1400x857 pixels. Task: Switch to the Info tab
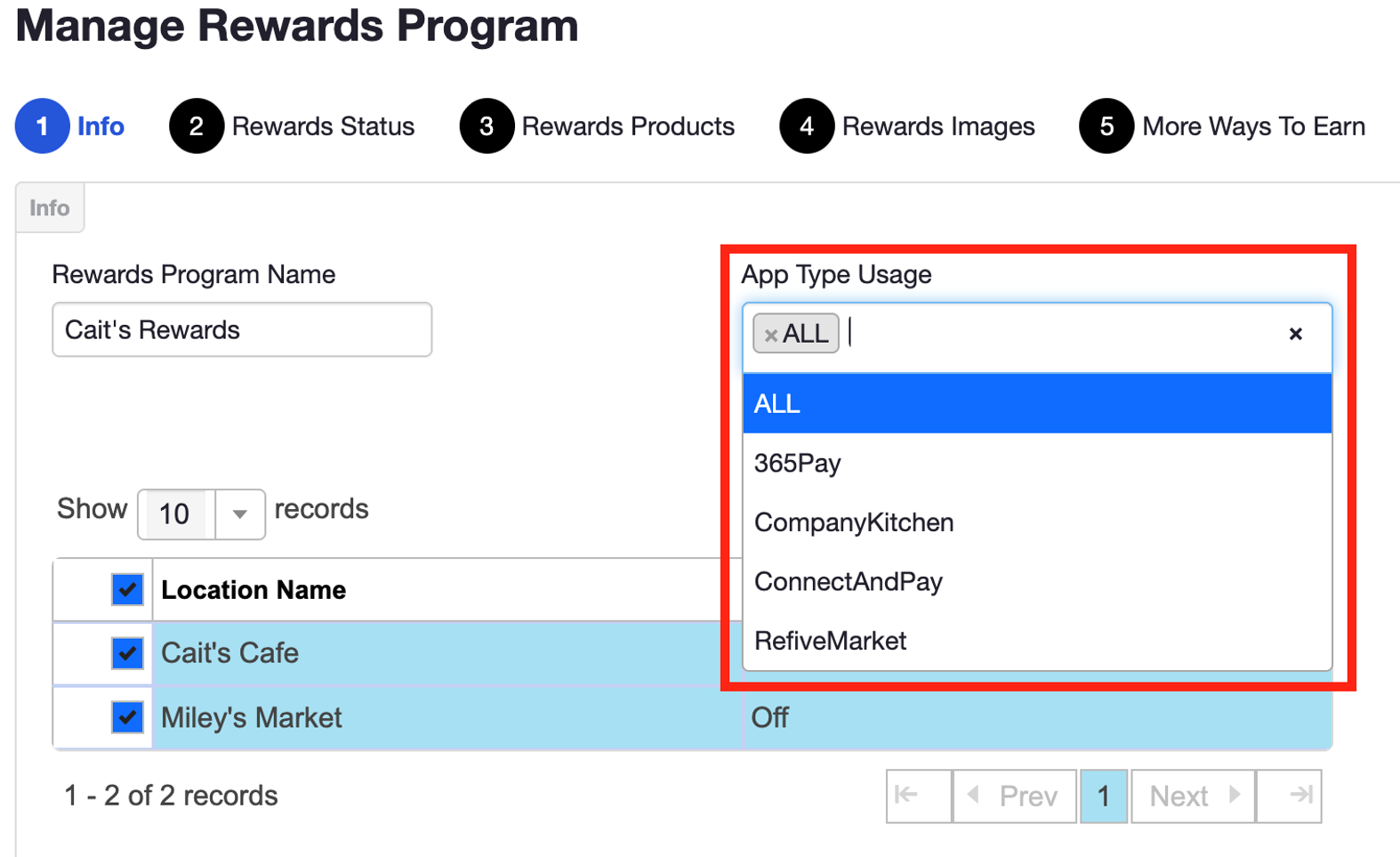point(49,207)
